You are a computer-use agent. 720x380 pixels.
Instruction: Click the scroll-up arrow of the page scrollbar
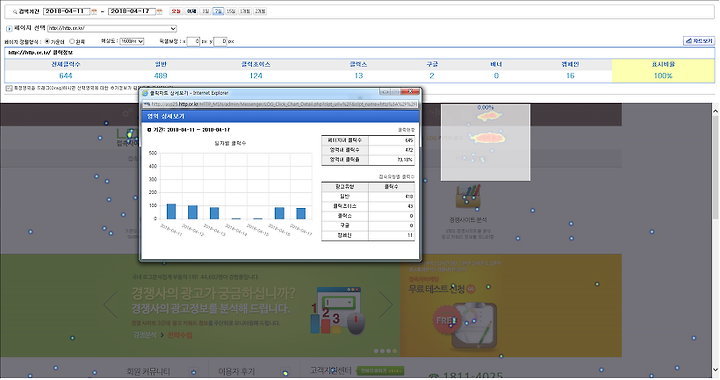click(x=715, y=111)
